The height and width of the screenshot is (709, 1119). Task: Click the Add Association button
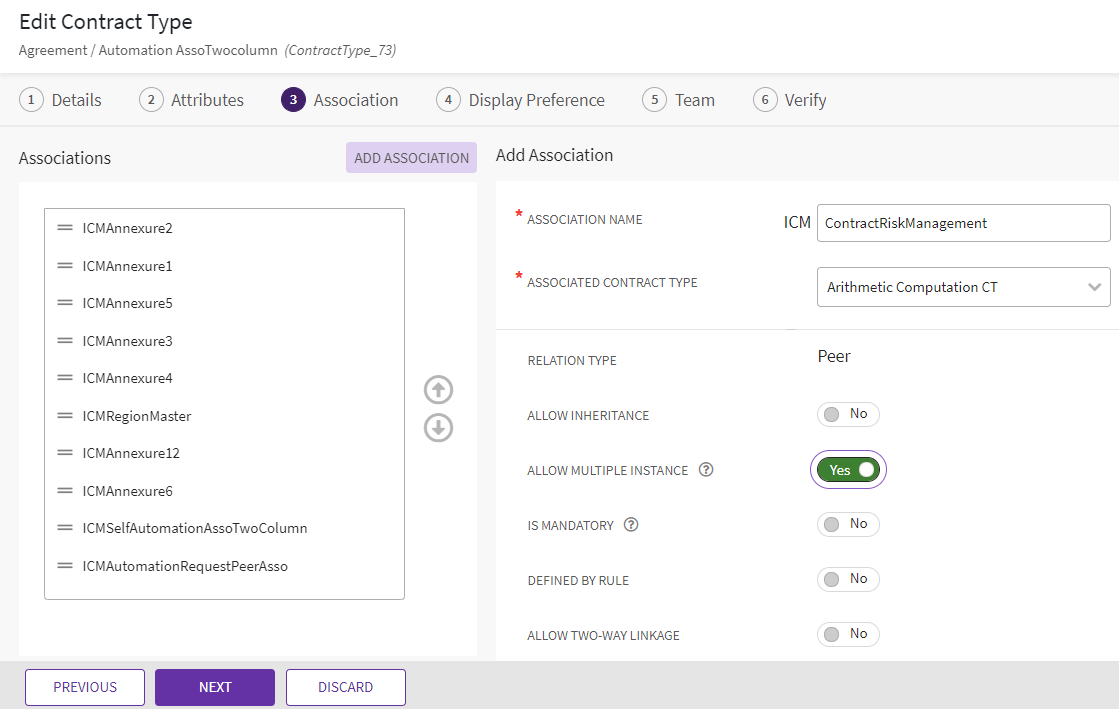(x=411, y=158)
